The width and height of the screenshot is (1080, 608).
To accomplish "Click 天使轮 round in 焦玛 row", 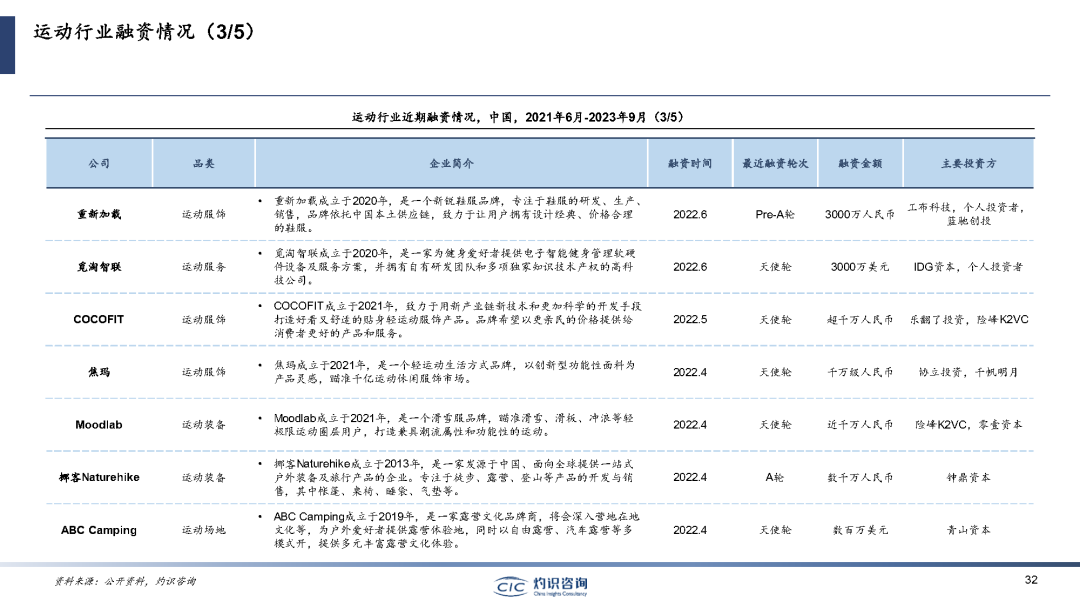I will [775, 372].
